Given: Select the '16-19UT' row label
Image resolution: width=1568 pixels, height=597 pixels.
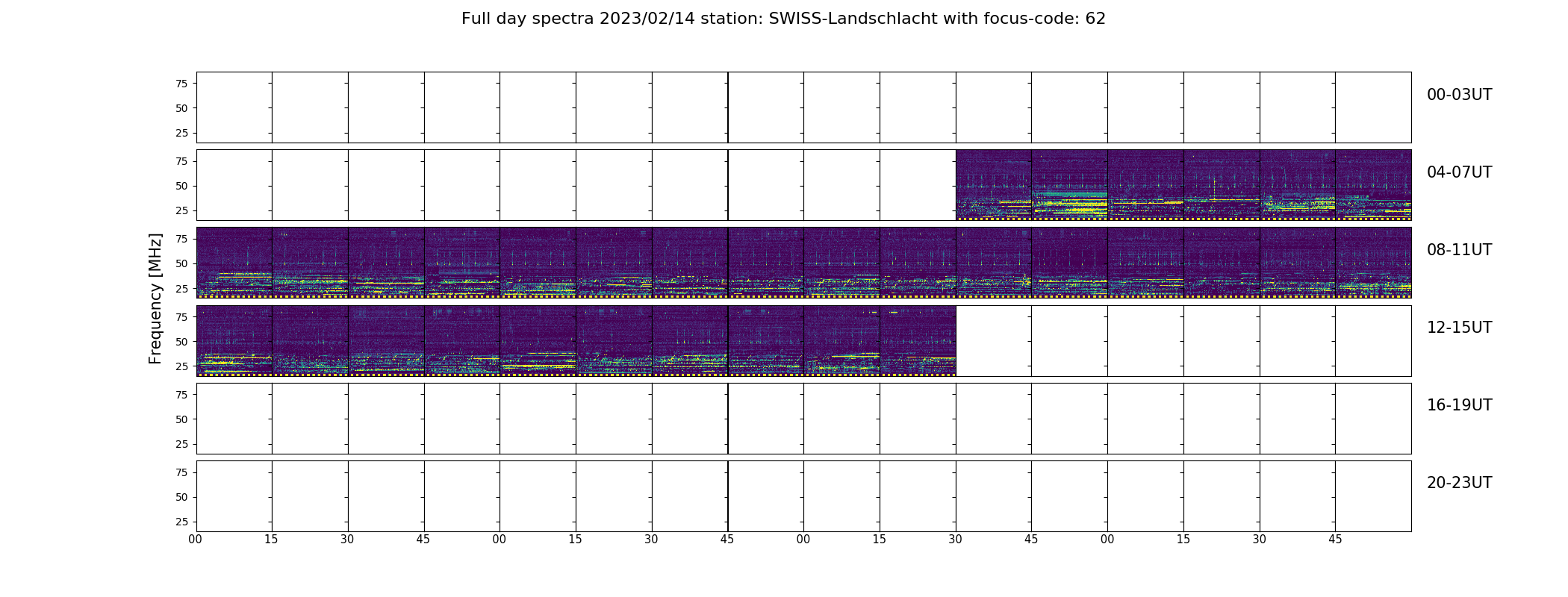Looking at the screenshot, I should (1459, 405).
